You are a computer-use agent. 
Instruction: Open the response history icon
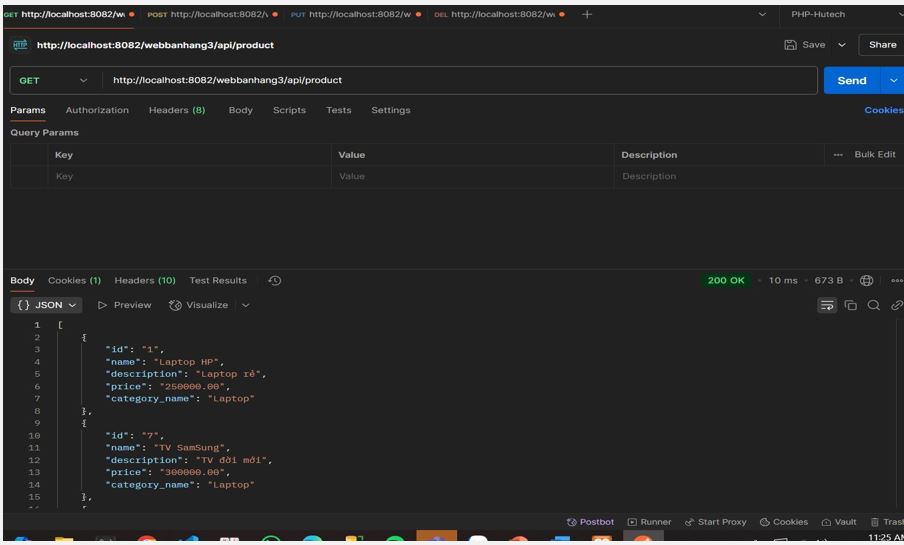point(275,281)
